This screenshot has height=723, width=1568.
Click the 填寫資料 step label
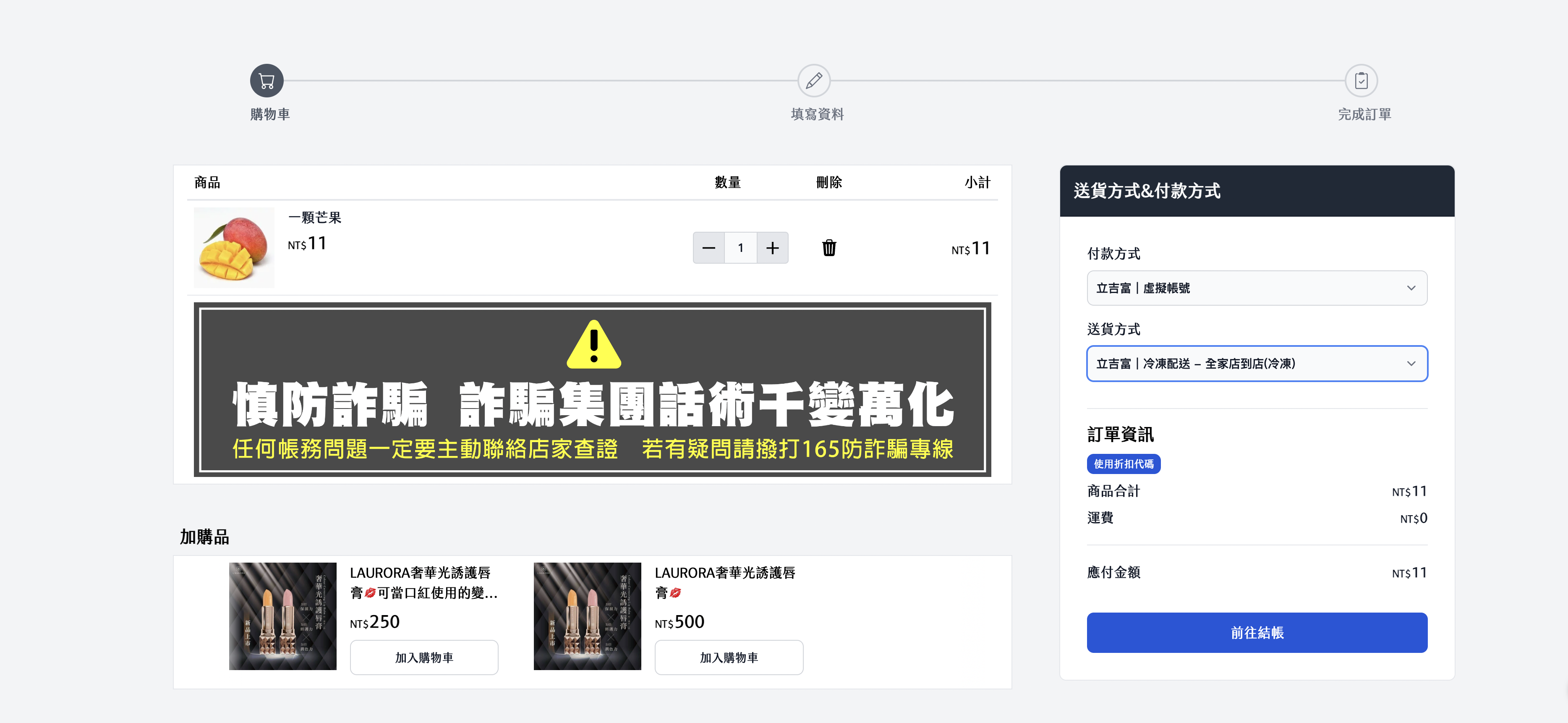coord(817,115)
